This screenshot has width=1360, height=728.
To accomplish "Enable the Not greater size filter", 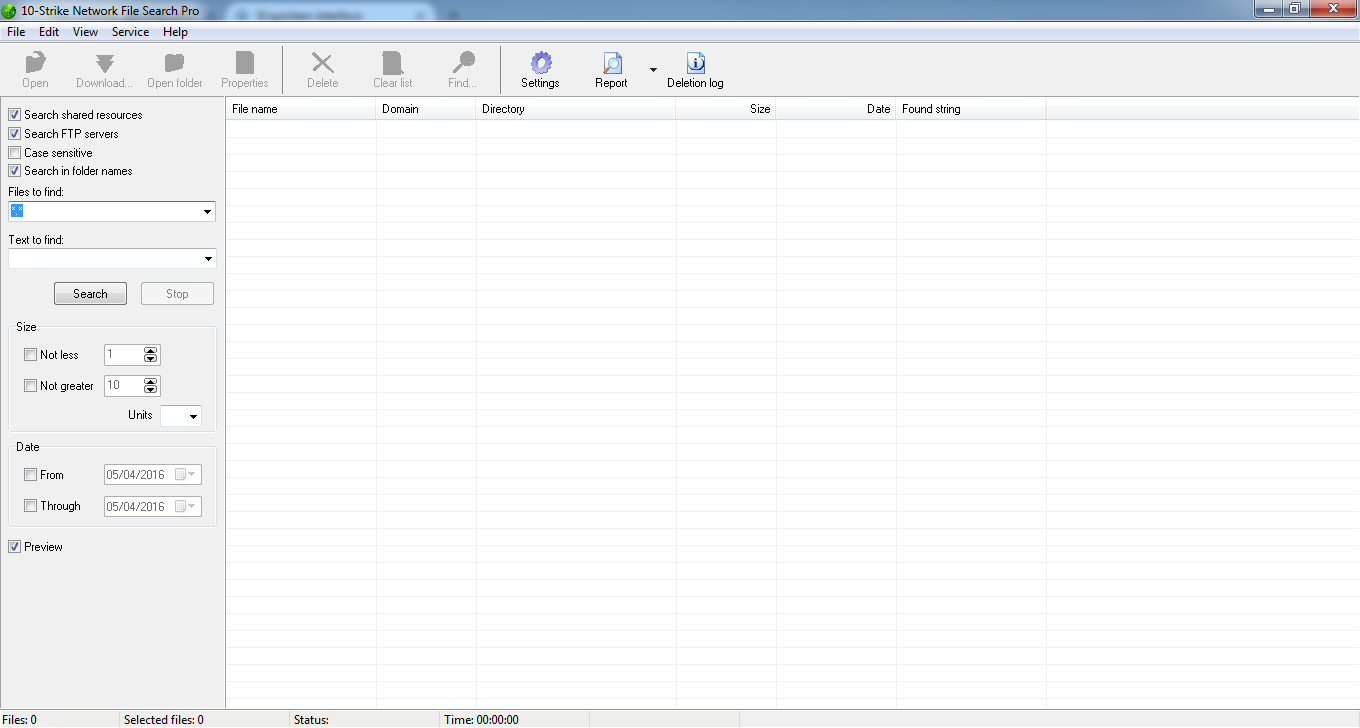I will (31, 386).
